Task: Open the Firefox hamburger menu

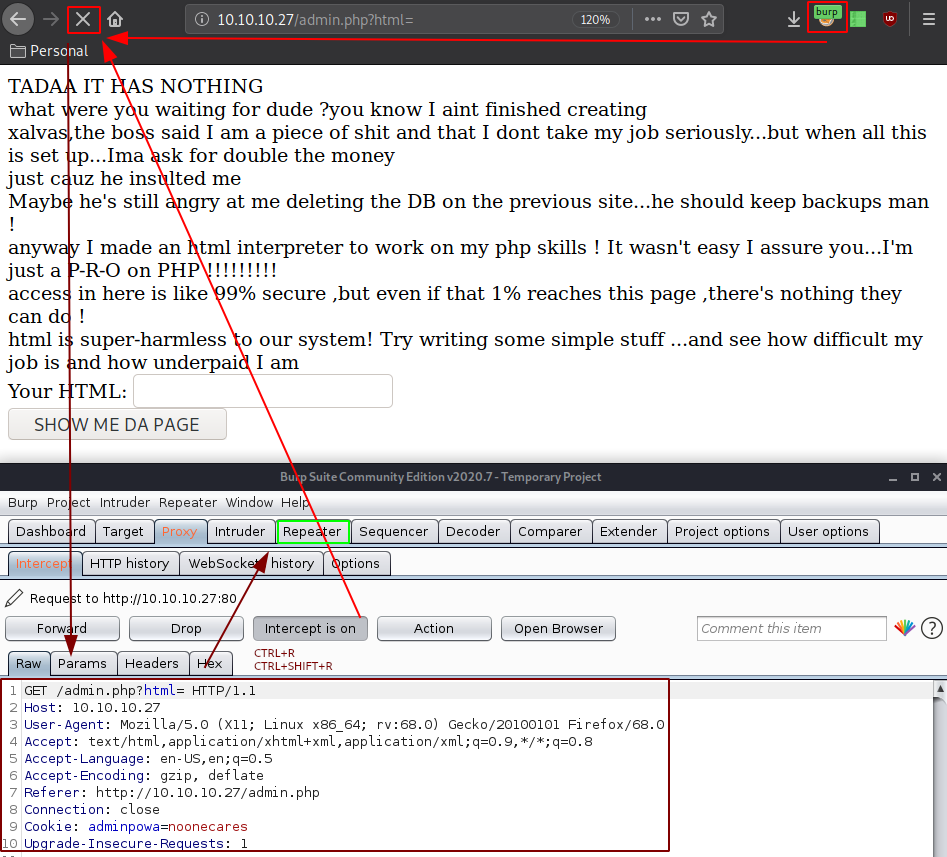Action: coord(929,19)
